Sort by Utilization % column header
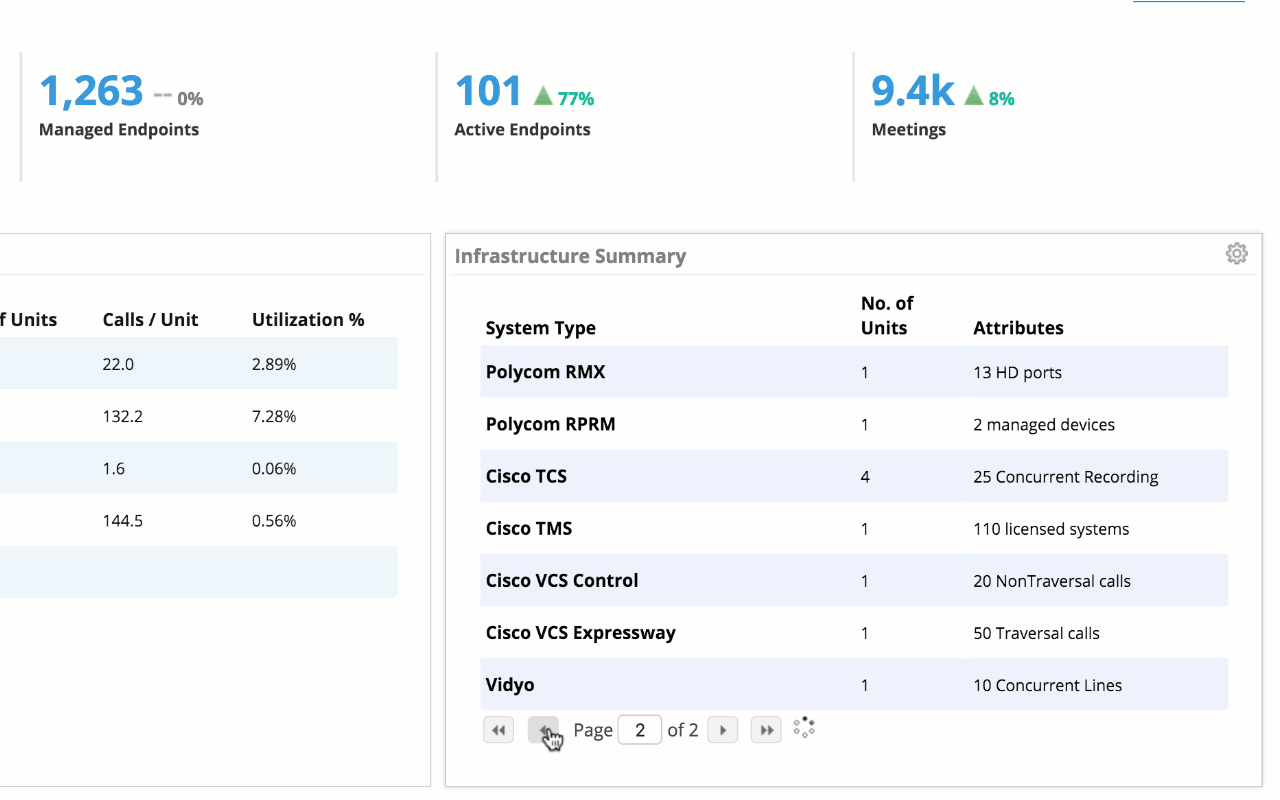This screenshot has height=800, width=1280. pyautogui.click(x=308, y=320)
